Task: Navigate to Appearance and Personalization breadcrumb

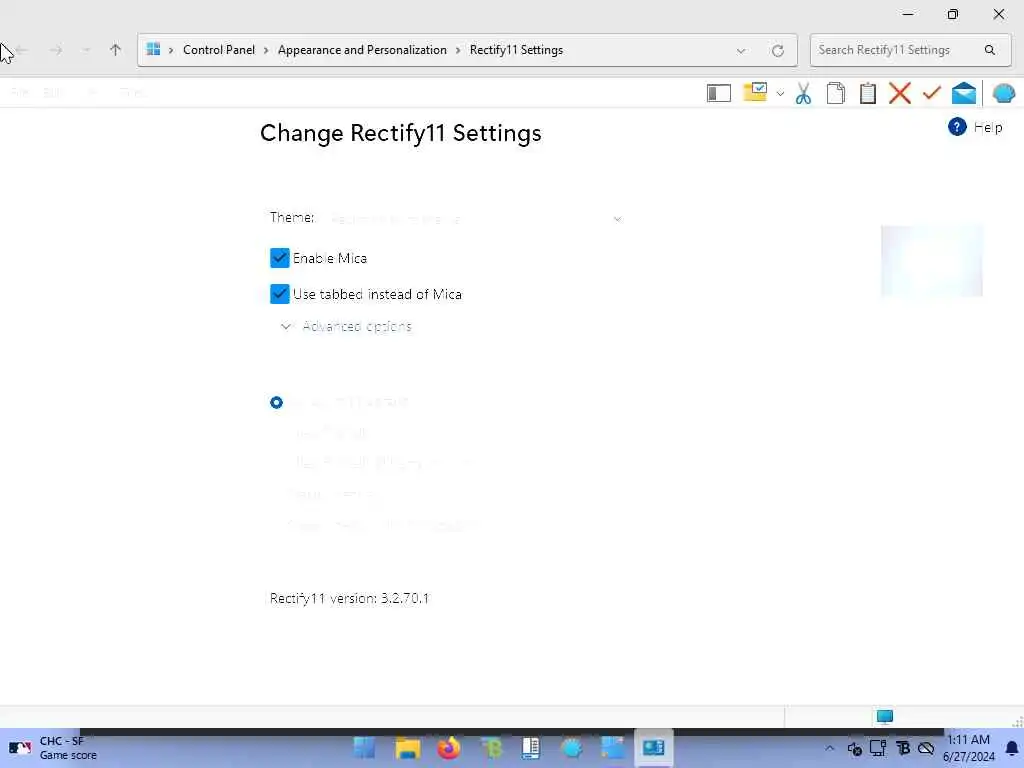Action: pyautogui.click(x=362, y=50)
